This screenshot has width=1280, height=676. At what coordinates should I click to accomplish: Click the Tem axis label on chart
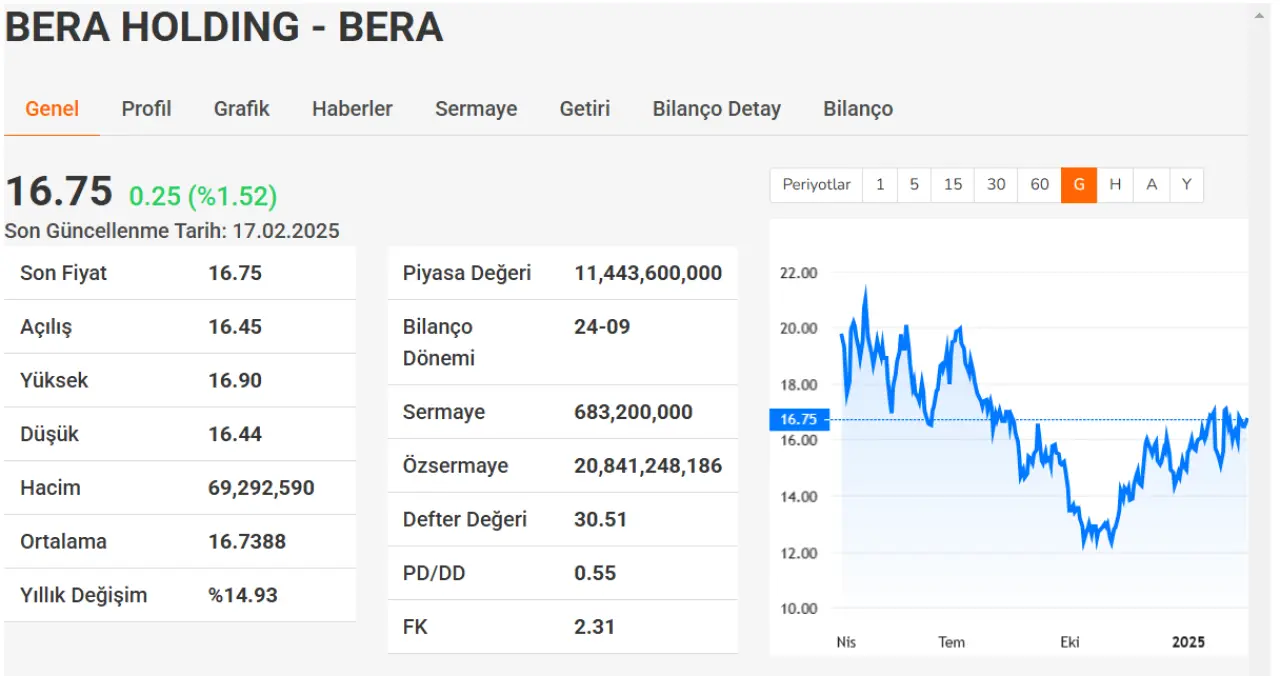[x=951, y=642]
